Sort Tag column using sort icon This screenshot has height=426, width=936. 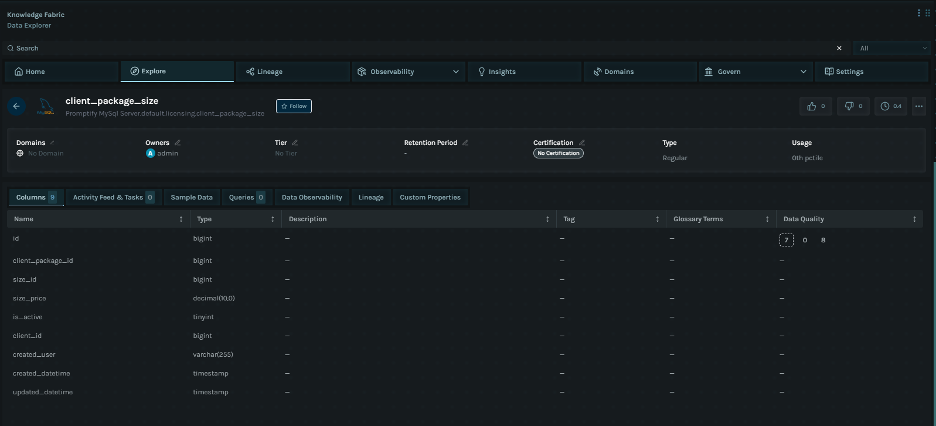pyautogui.click(x=657, y=220)
